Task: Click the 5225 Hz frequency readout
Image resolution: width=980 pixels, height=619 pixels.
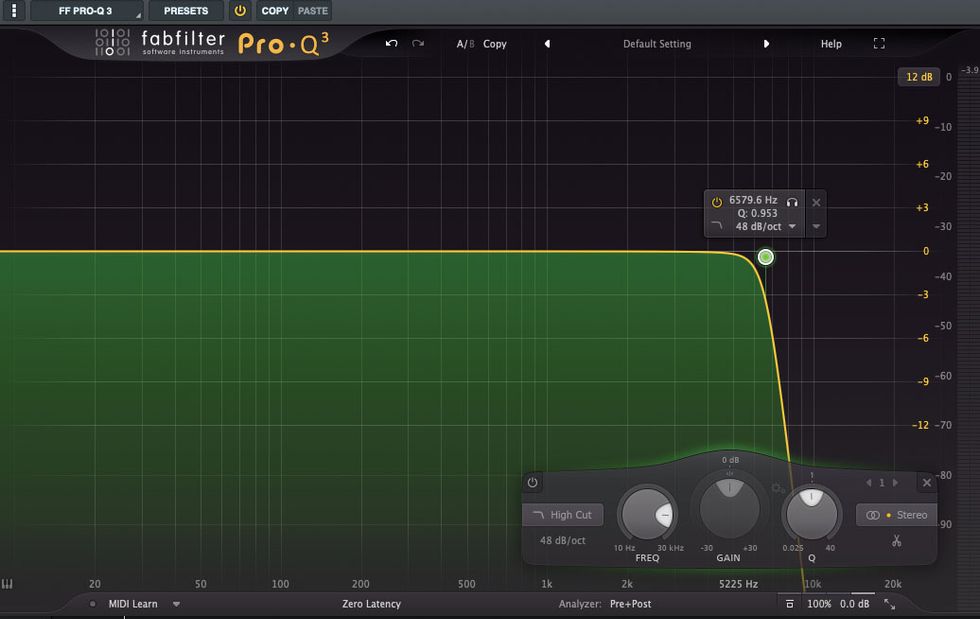Action: (x=738, y=584)
